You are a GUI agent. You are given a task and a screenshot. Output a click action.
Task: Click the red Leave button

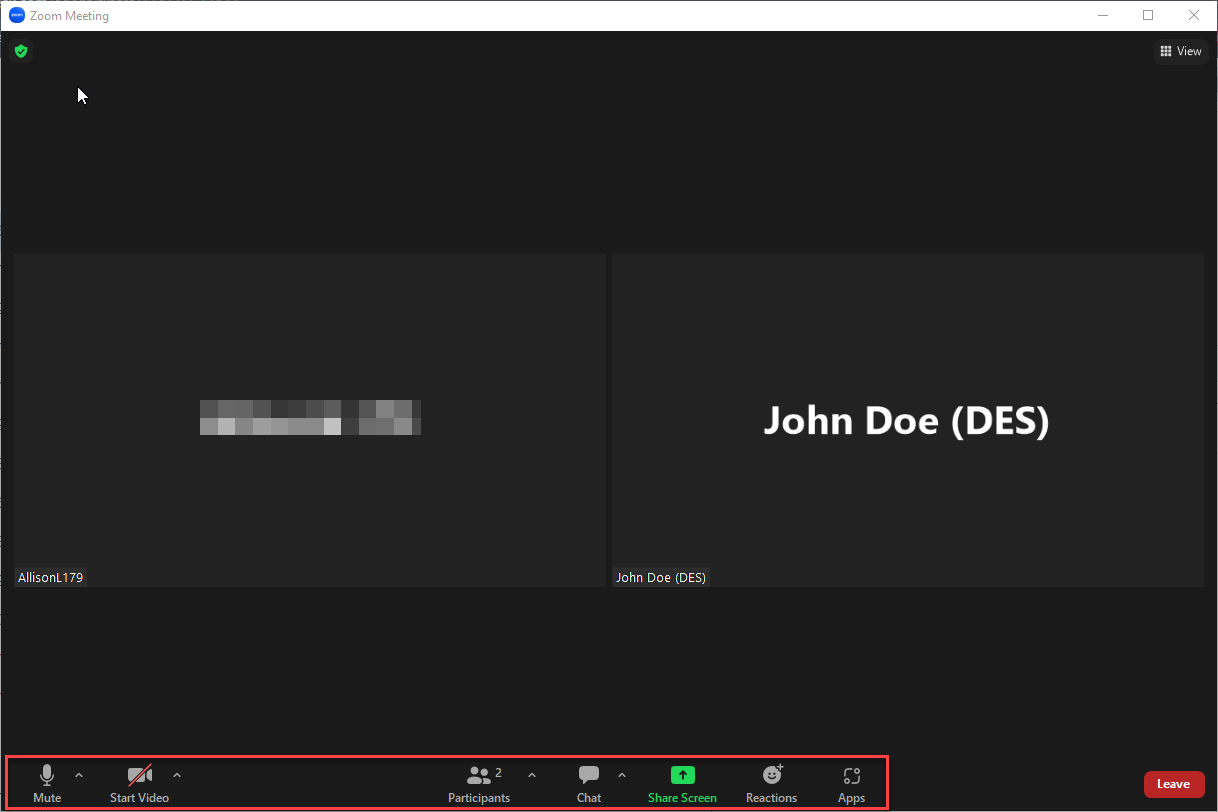point(1174,784)
